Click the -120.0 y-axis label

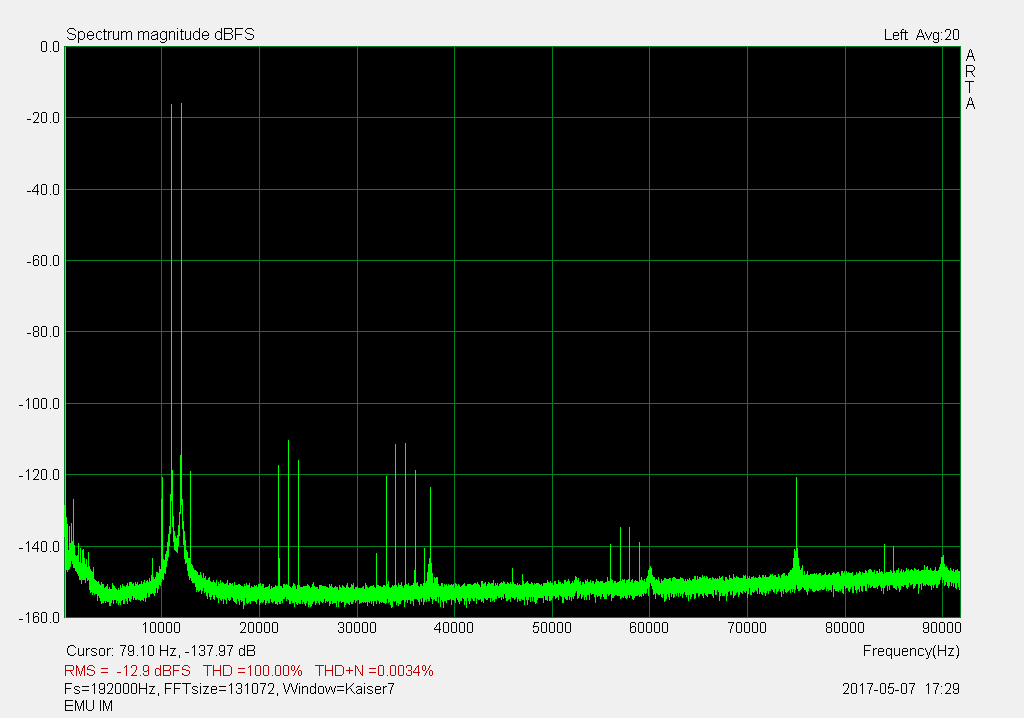[x=39, y=475]
